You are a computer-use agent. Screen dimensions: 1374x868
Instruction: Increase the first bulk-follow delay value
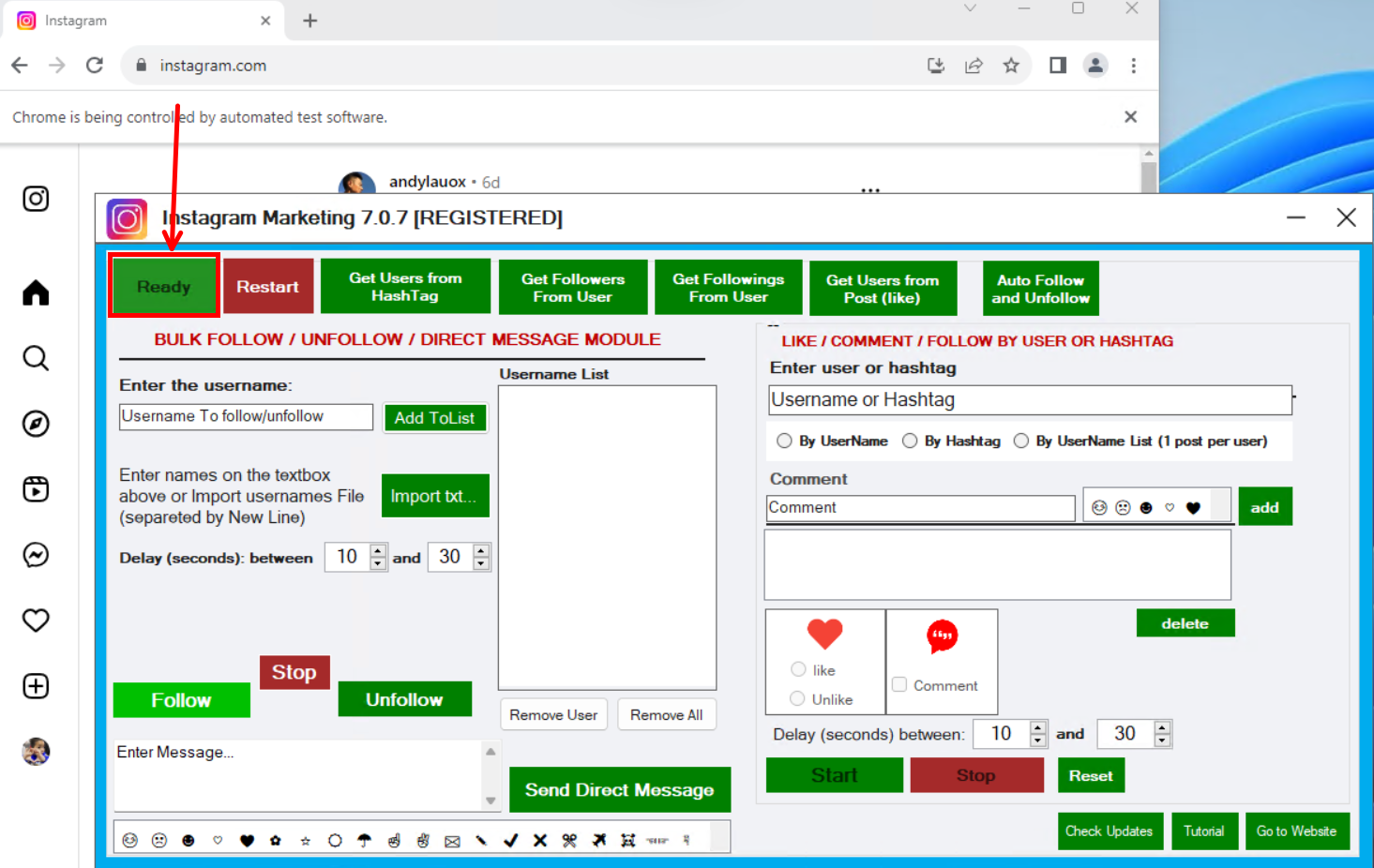378,551
